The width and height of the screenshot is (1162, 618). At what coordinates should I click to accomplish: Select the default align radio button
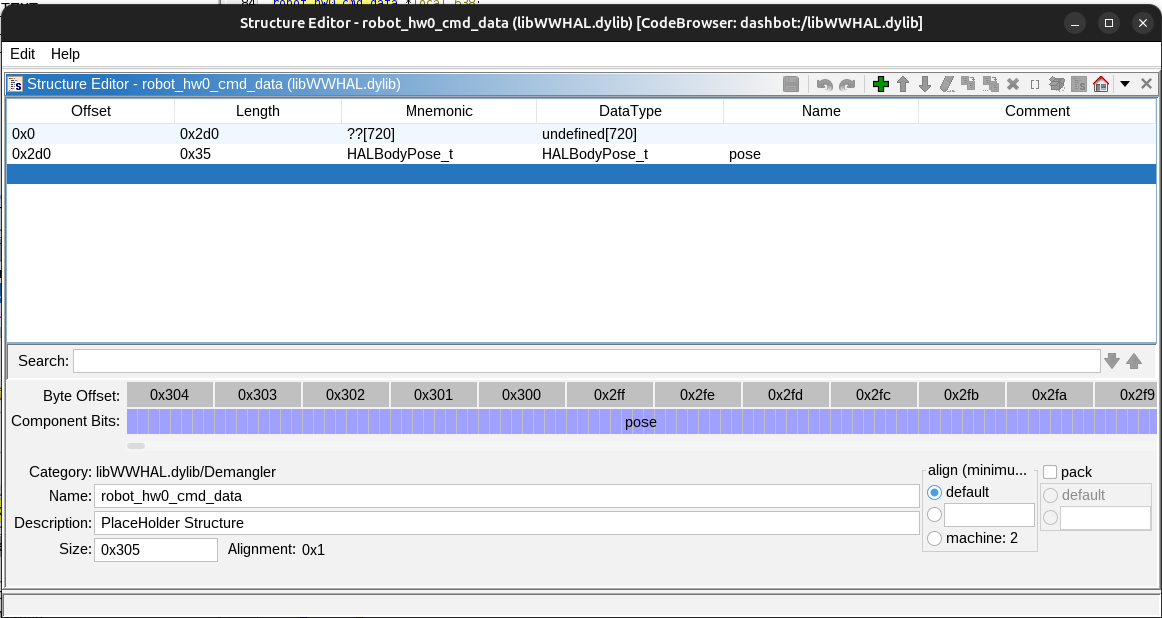tap(935, 492)
